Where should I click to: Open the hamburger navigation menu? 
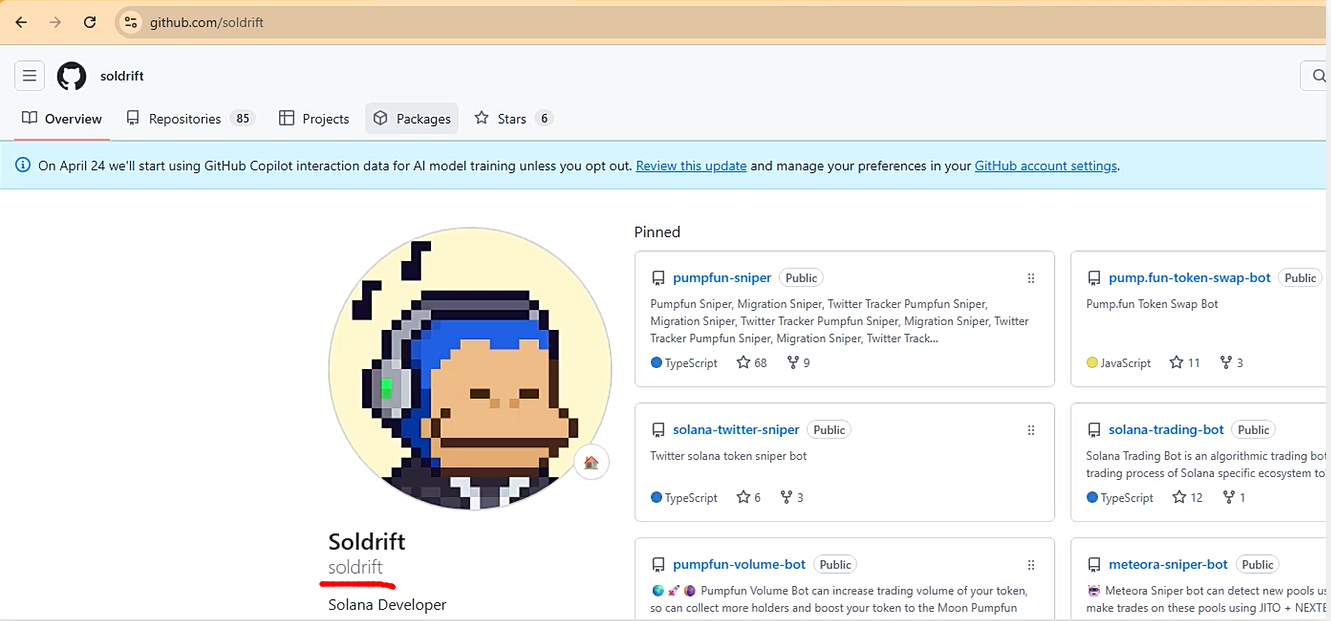[x=29, y=76]
